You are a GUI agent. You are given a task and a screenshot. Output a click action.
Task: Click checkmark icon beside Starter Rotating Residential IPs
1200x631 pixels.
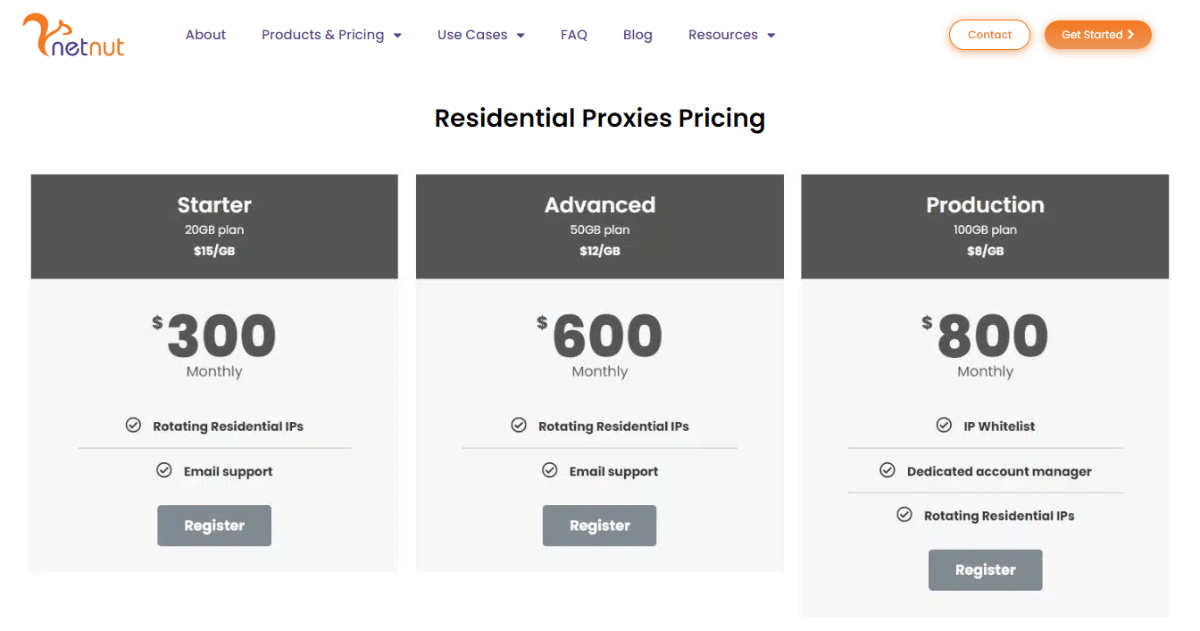133,426
